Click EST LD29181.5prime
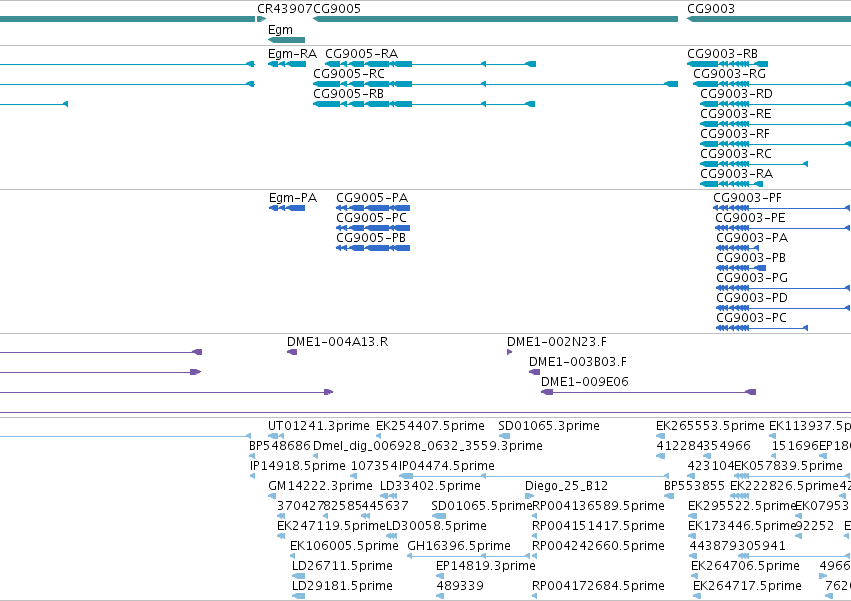The height and width of the screenshot is (601, 851). point(298,596)
